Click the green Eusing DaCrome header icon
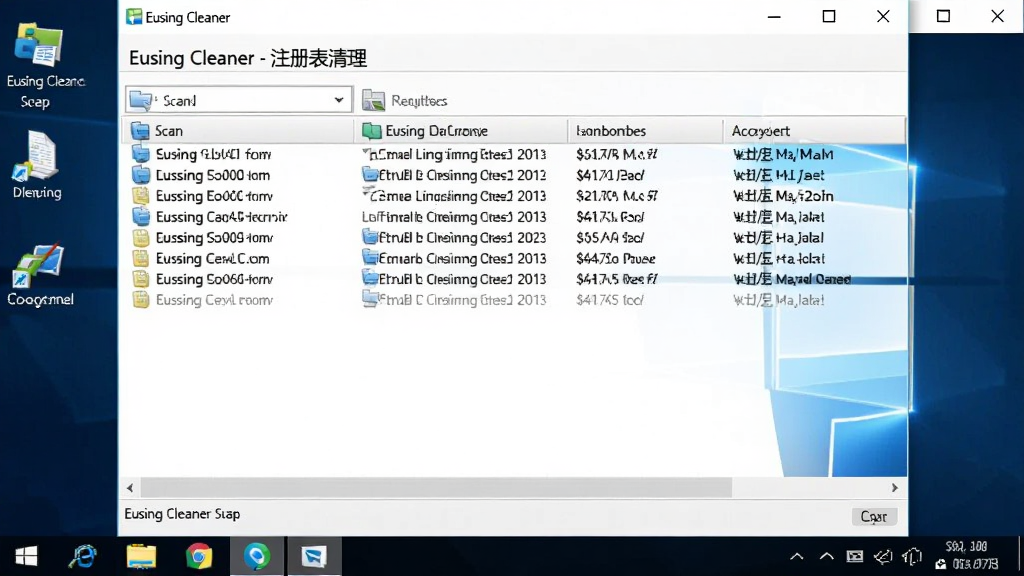This screenshot has height=576, width=1024. [372, 131]
